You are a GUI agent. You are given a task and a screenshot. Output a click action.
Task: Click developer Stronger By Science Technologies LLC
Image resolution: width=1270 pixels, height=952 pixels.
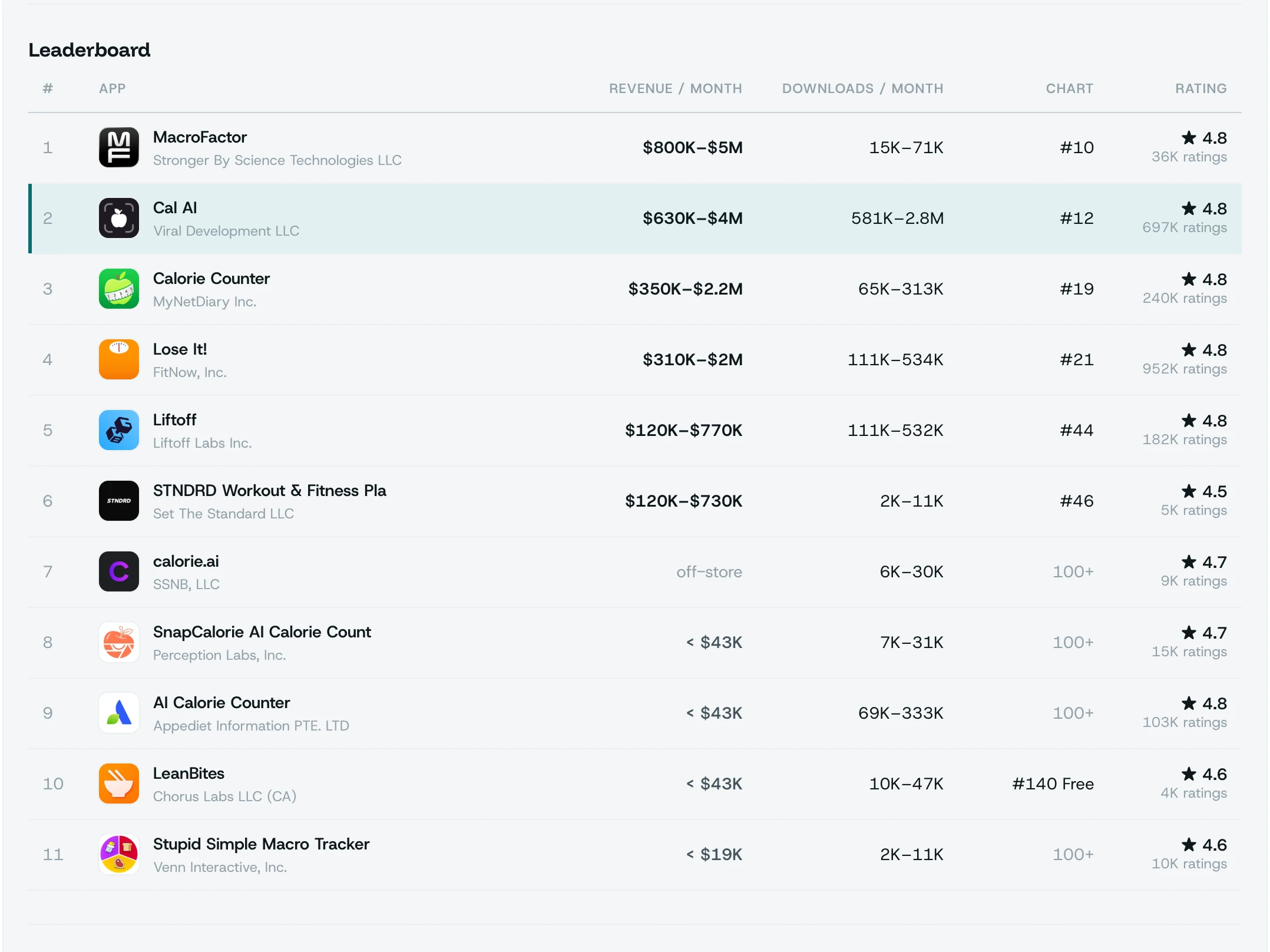tap(277, 160)
